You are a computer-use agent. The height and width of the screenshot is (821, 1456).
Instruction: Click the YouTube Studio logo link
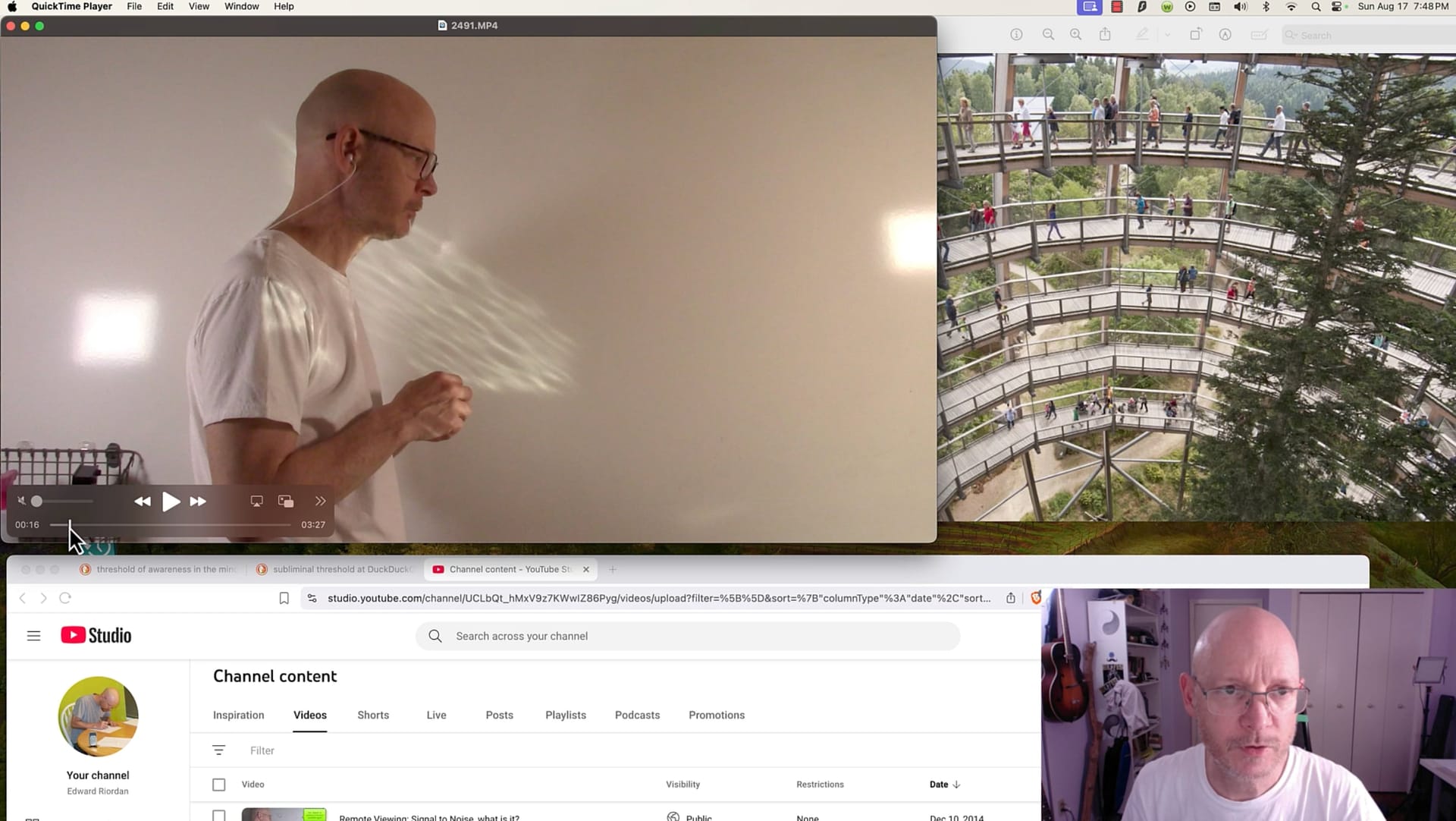[x=96, y=635]
